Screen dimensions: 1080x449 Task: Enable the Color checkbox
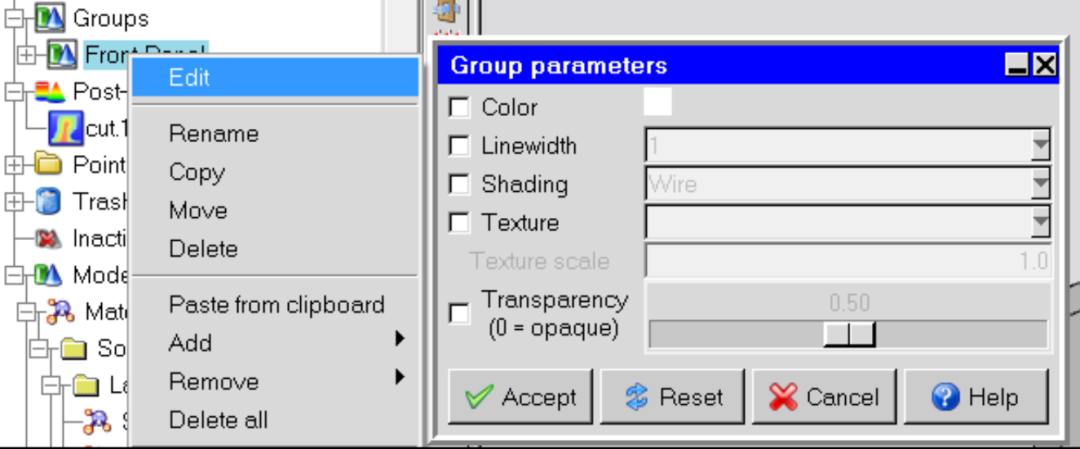coord(459,107)
